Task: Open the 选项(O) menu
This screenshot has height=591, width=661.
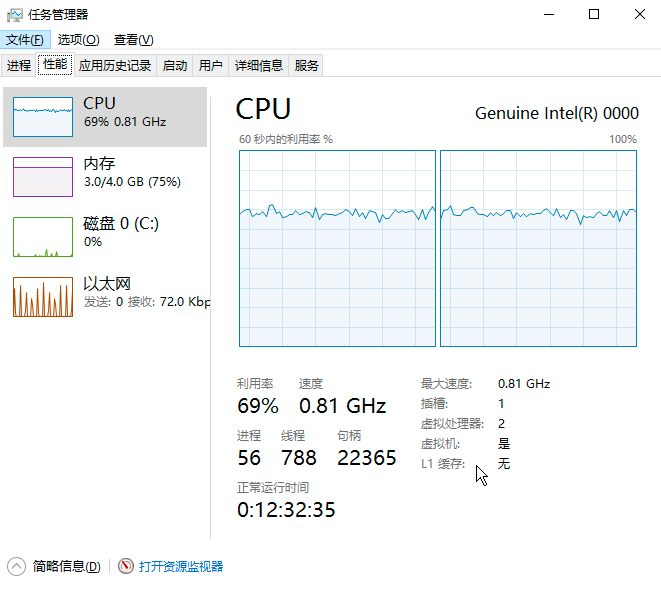Action: coord(78,40)
